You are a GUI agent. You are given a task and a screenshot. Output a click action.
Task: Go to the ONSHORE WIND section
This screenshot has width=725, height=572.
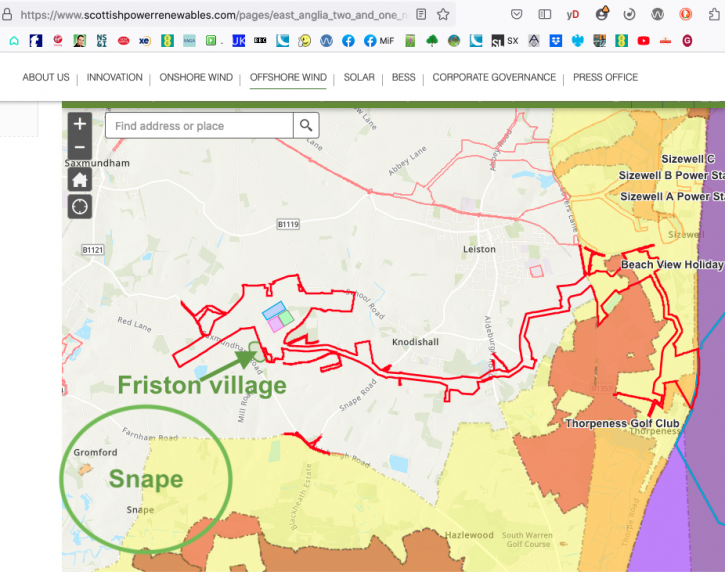(x=198, y=78)
